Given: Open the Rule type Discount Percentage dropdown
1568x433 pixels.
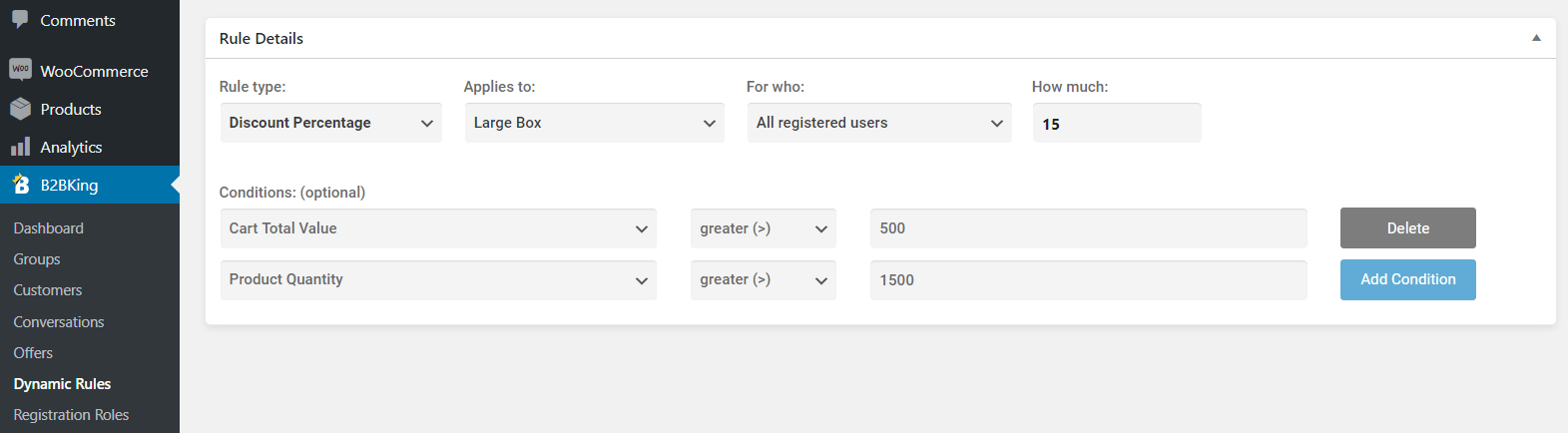Looking at the screenshot, I should 330,123.
